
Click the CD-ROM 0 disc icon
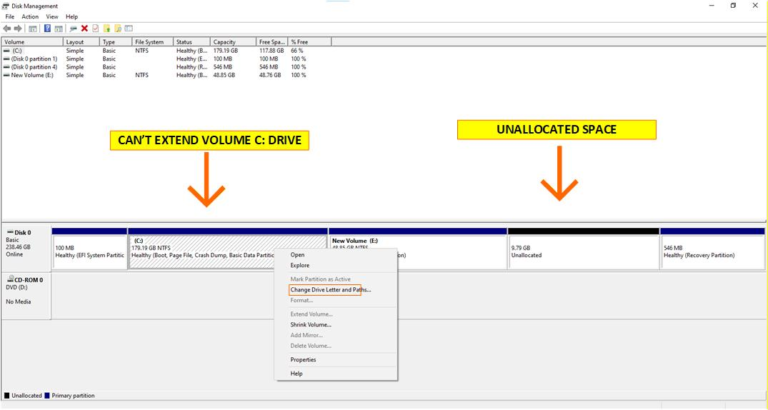pos(10,280)
